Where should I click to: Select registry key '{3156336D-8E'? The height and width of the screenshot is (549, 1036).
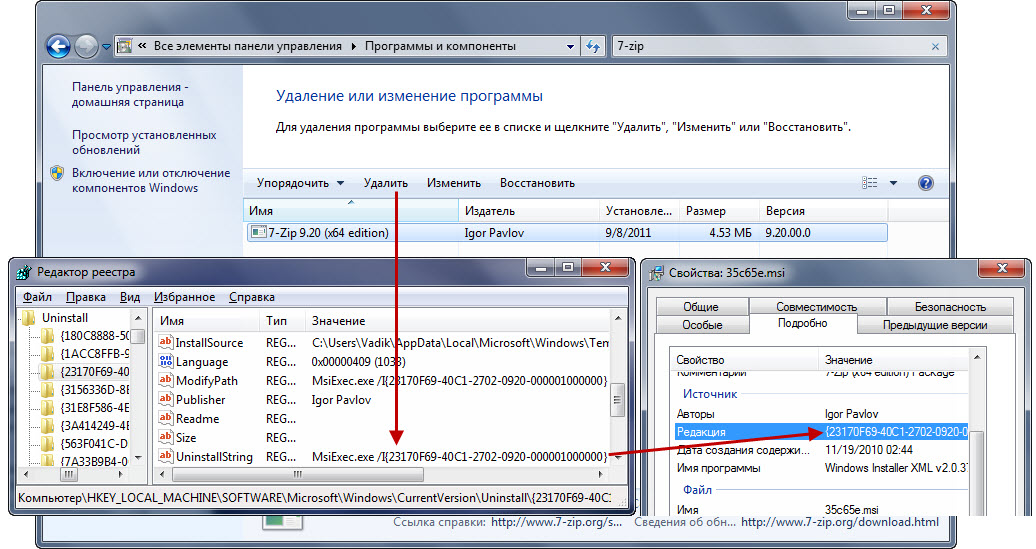pos(94,390)
